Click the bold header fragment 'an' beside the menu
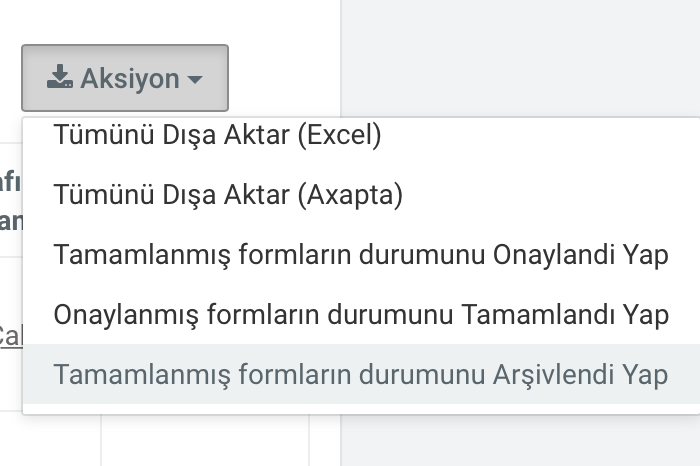 11,221
